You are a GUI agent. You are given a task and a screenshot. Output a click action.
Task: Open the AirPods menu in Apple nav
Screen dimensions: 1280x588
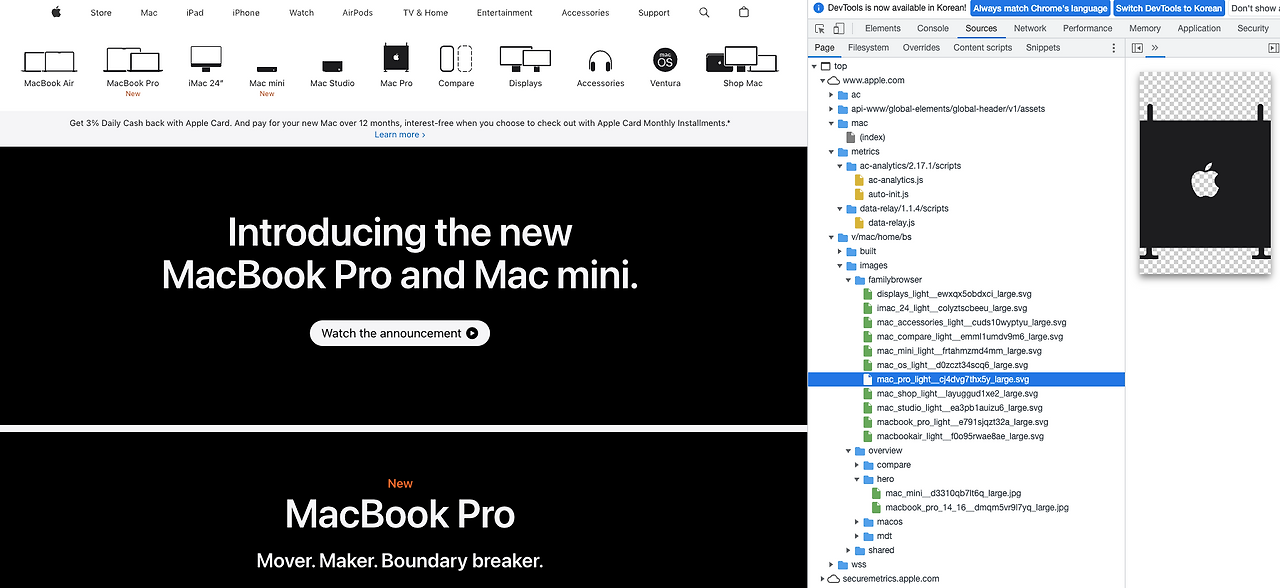tap(357, 13)
